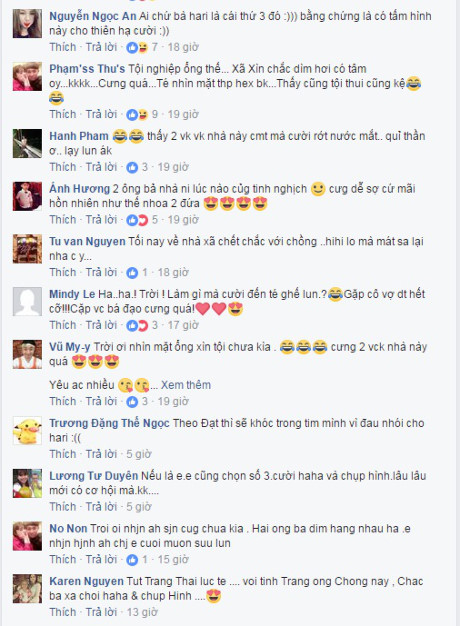This screenshot has width=460, height=626.
Task: Reply to Hanh Pham's comment via Trả lời
Action: coord(101,167)
